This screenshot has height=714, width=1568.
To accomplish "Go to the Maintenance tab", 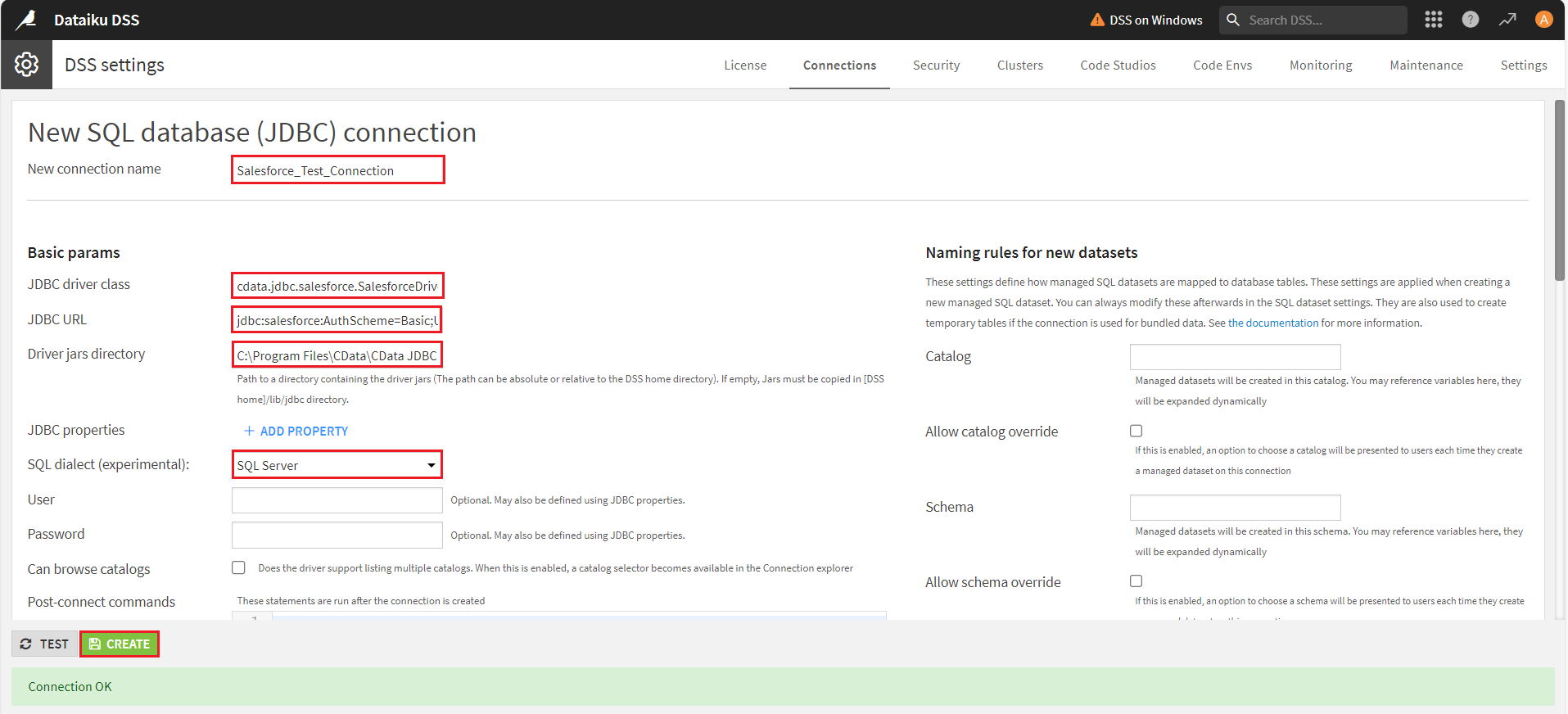I will click(x=1426, y=66).
